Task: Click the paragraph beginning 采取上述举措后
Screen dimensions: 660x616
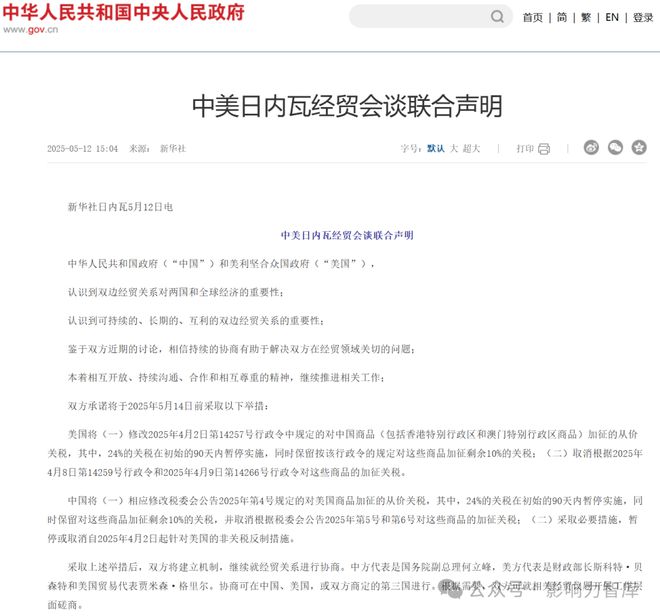Action: coord(345,586)
